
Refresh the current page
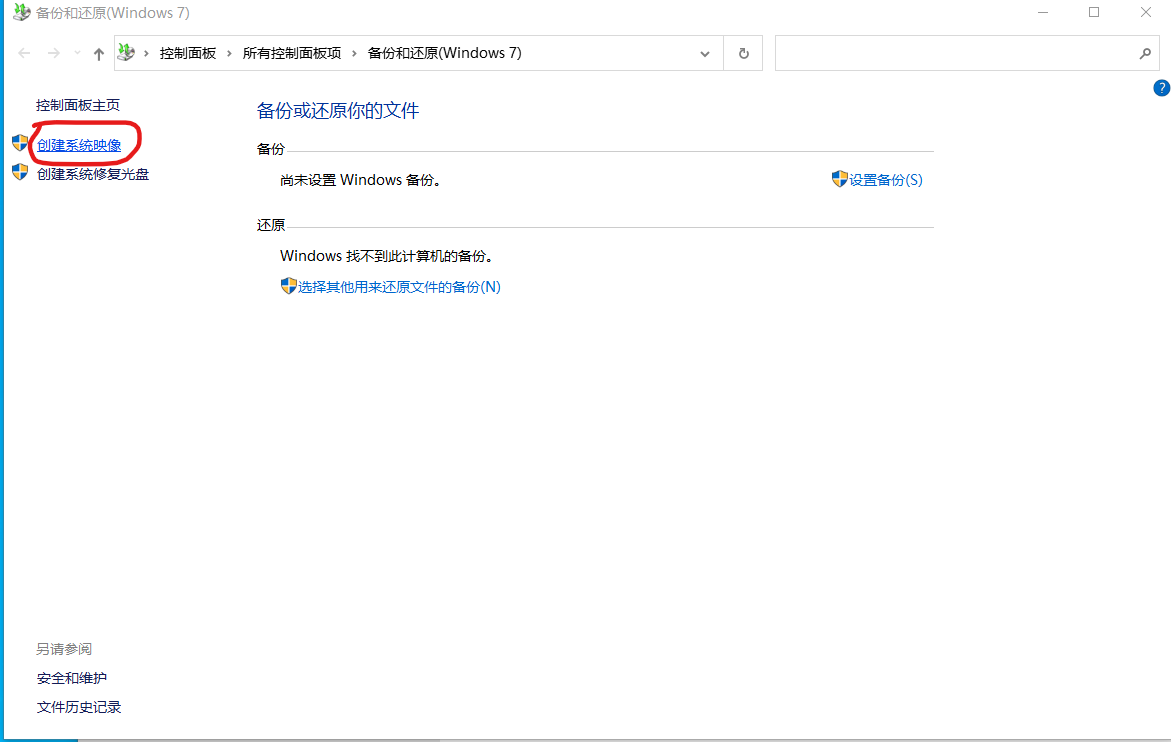tap(743, 53)
